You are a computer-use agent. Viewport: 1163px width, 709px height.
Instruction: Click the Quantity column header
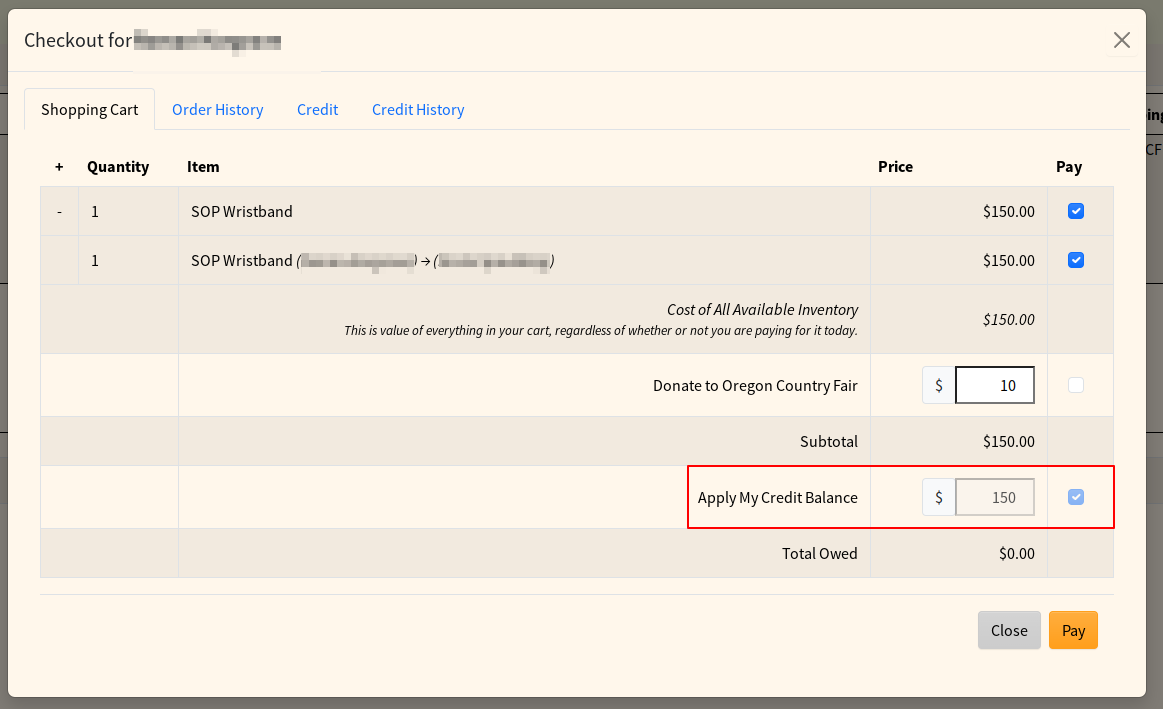coord(118,167)
